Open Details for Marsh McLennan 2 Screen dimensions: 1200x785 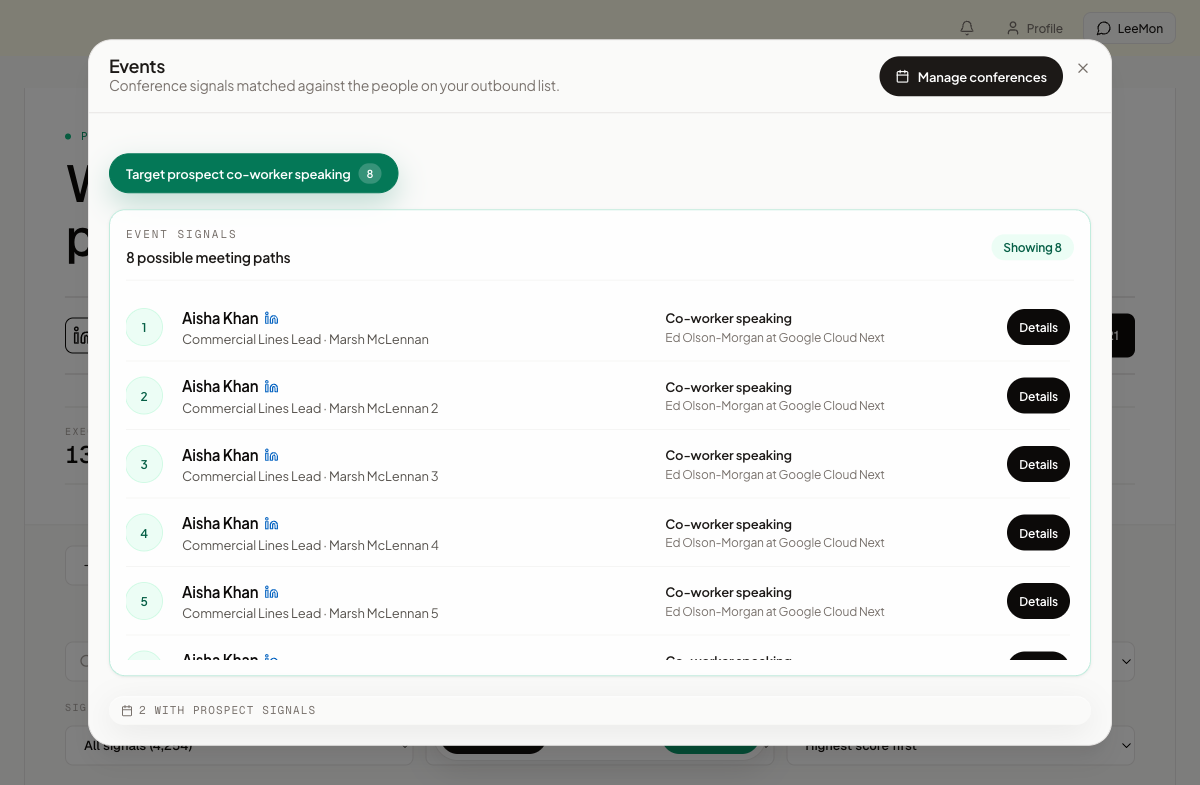[x=1038, y=396]
